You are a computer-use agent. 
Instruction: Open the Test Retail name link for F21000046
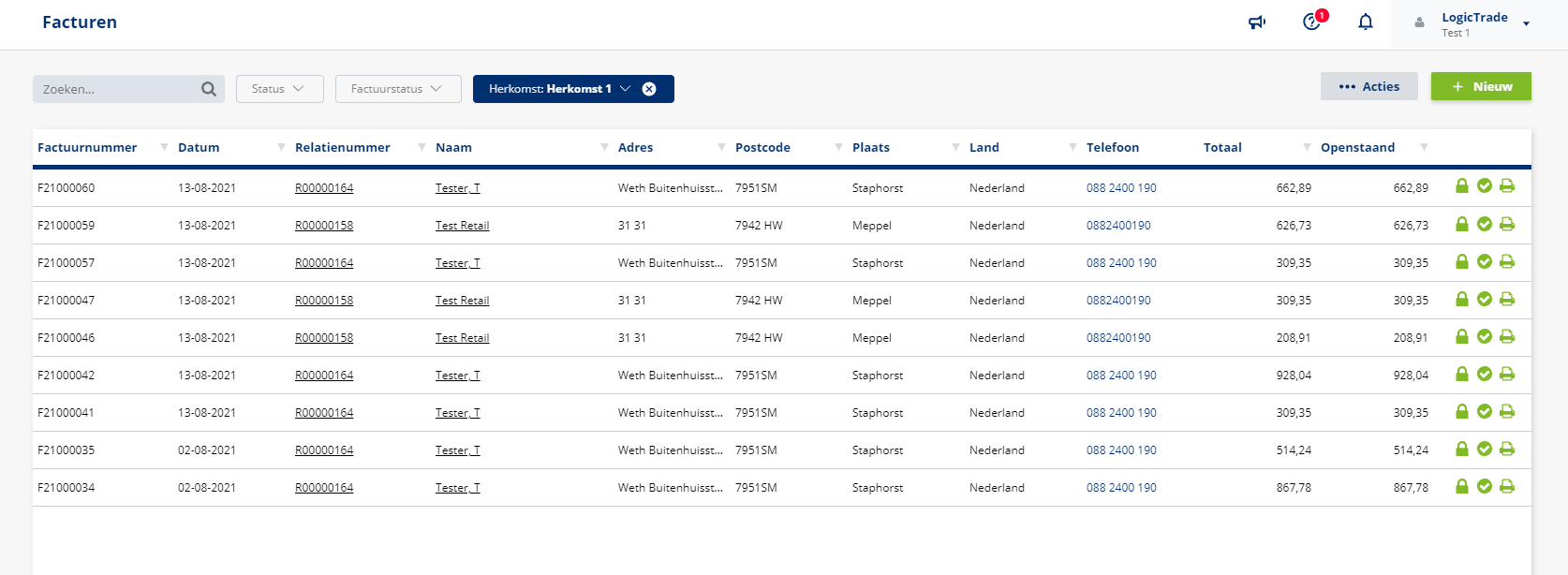click(462, 338)
